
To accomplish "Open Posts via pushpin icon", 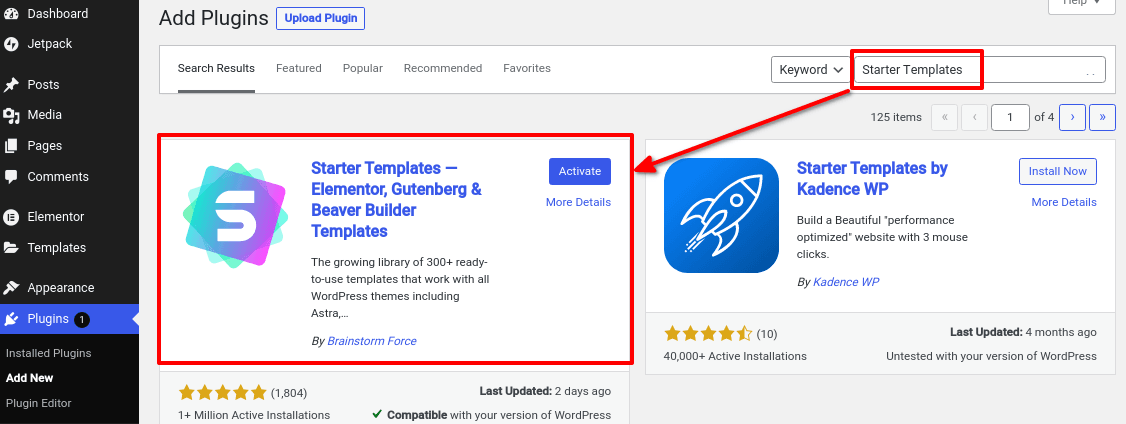I will click(11, 85).
